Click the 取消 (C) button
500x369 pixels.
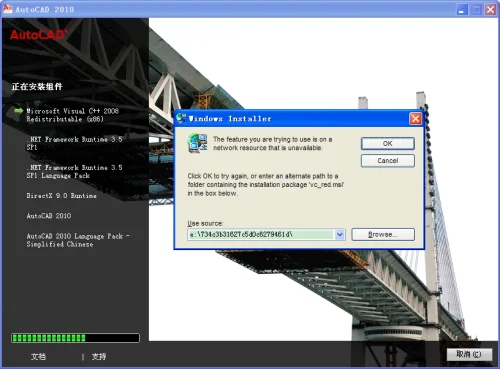(469, 354)
